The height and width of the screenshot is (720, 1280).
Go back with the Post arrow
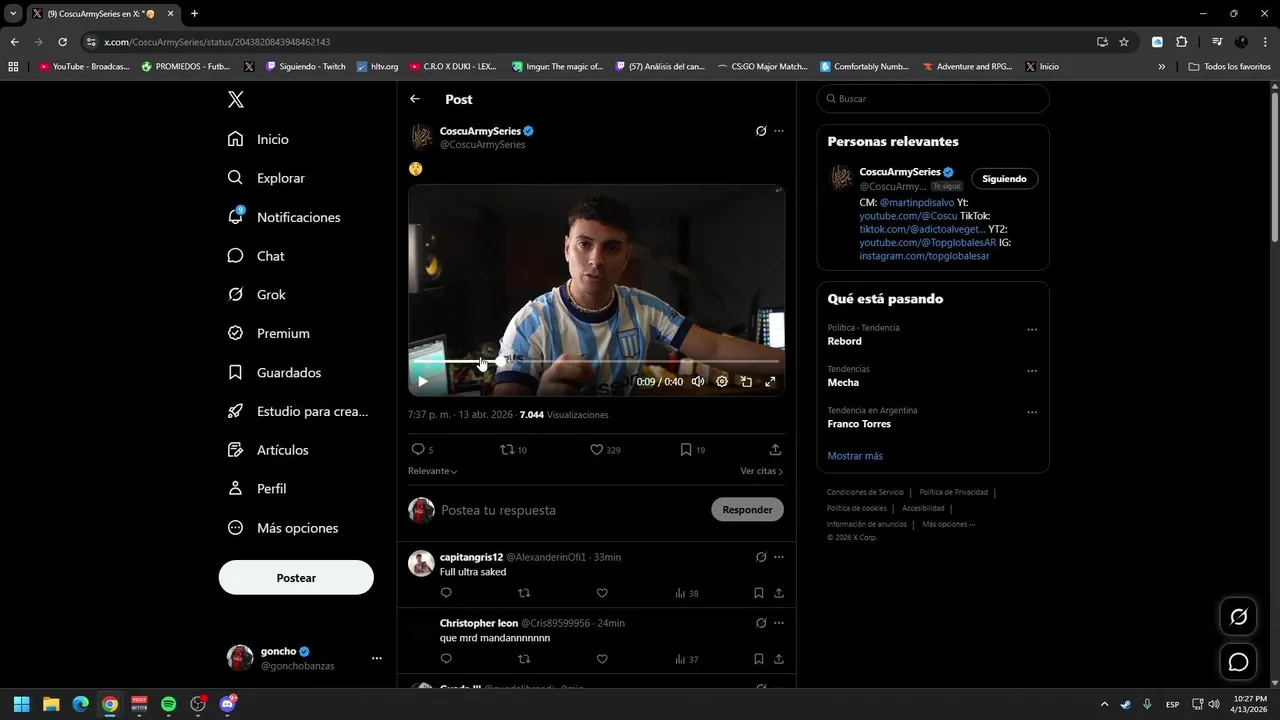(415, 99)
